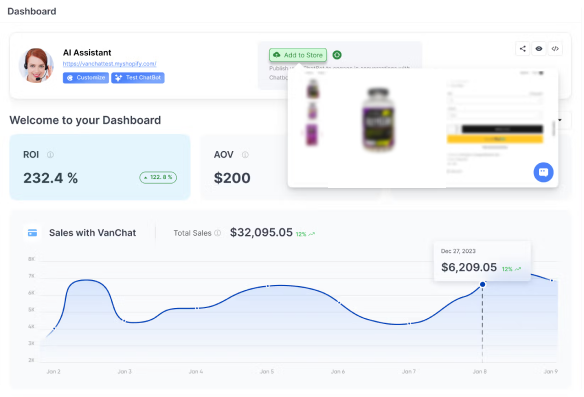Select the third product thumbnail in preview
Viewport: 584px width, 397px height.
coord(312,134)
